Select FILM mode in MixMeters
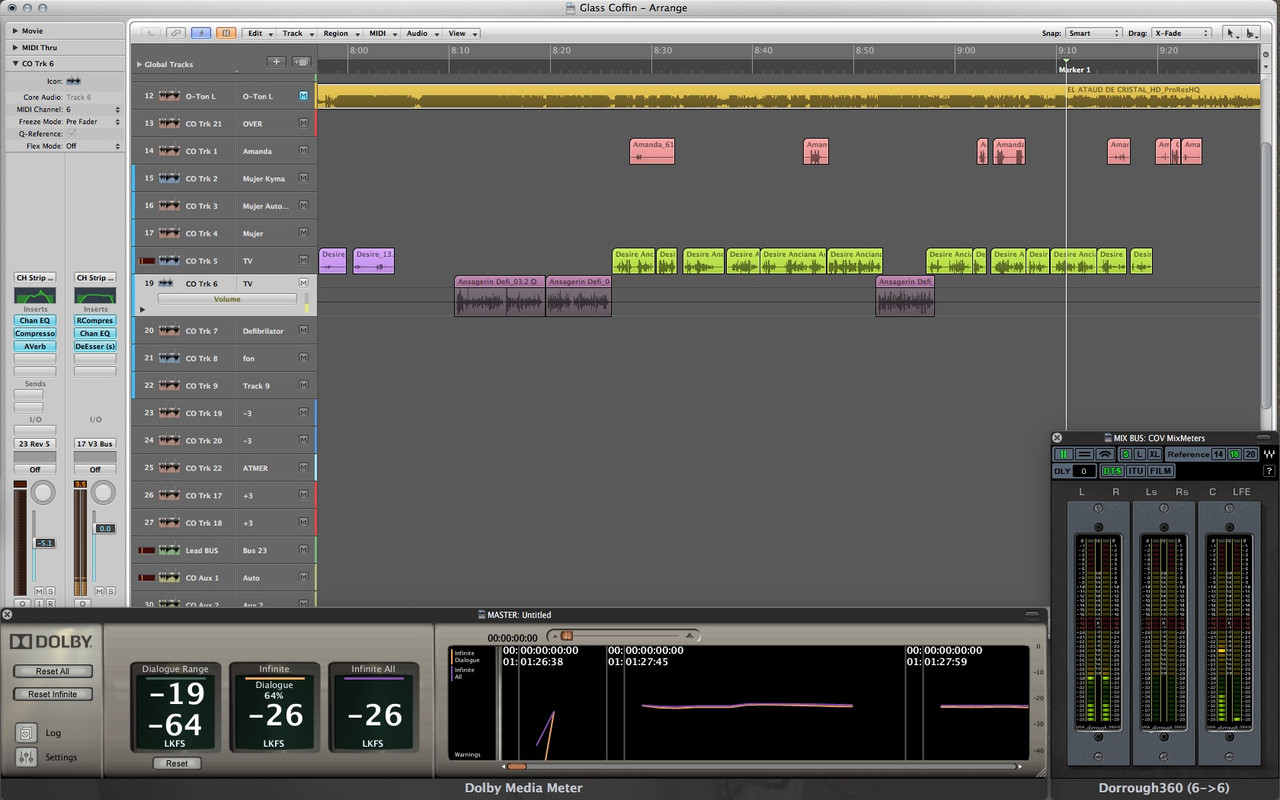This screenshot has width=1280, height=800. coord(1160,471)
